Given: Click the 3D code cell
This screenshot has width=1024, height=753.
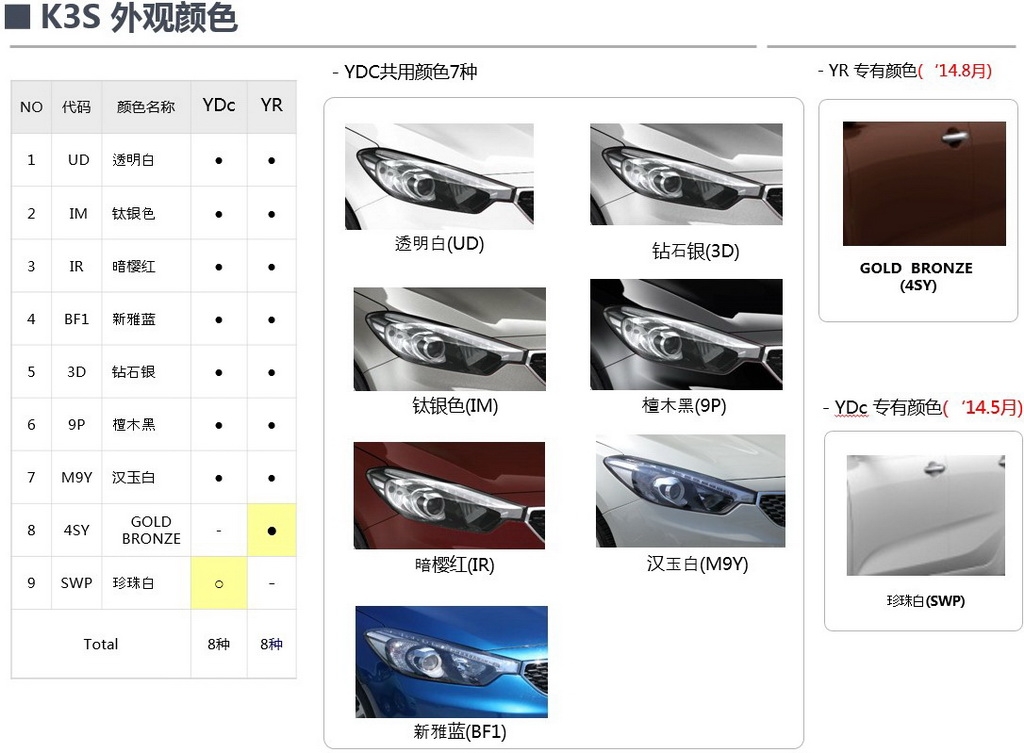Looking at the screenshot, I should coord(76,372).
